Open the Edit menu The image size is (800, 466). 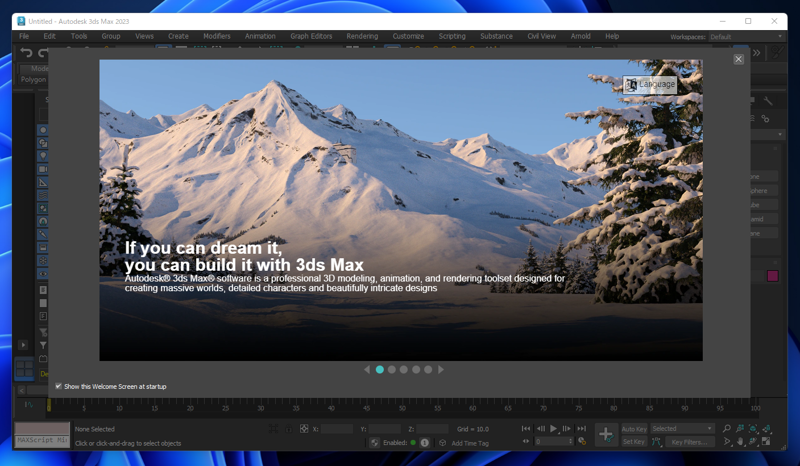tap(49, 36)
